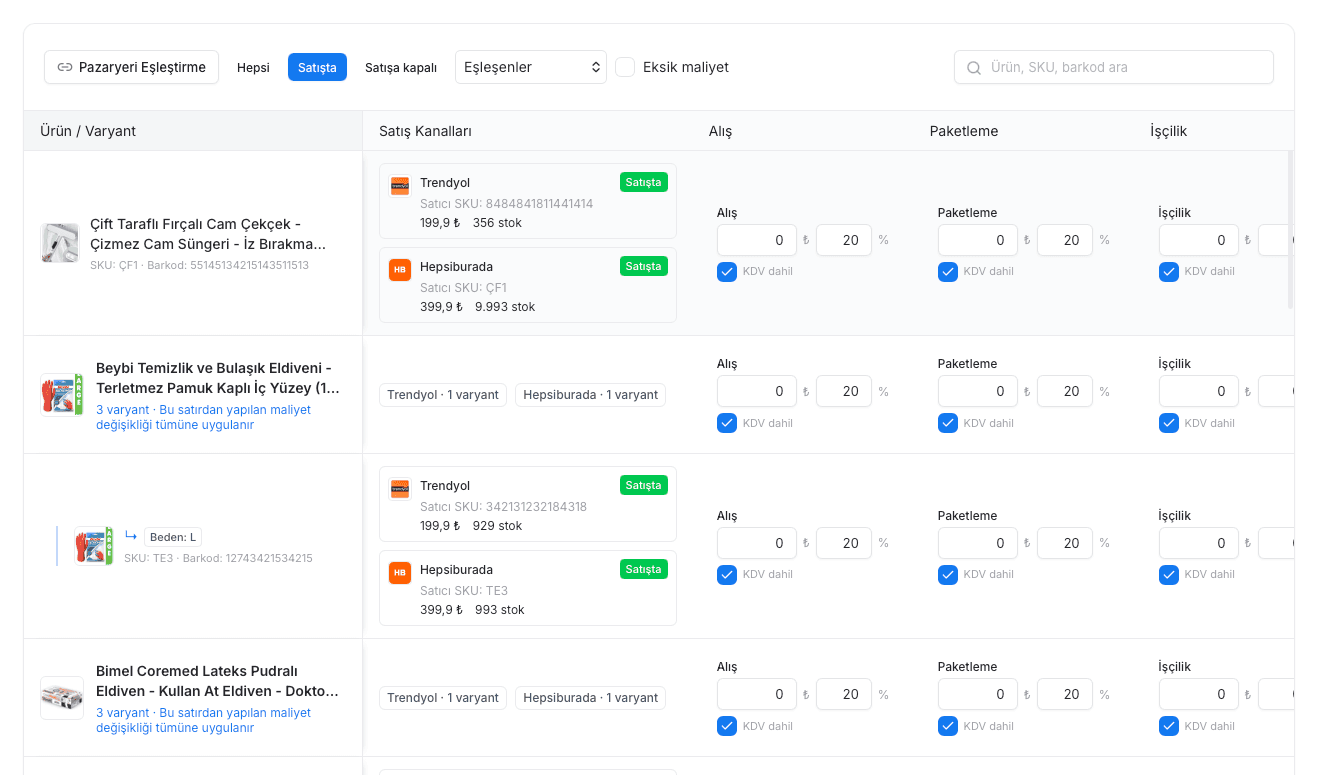Click Hepsiburada logo with SKU TE3
Screen dimensions: 1323x775
tap(400, 573)
